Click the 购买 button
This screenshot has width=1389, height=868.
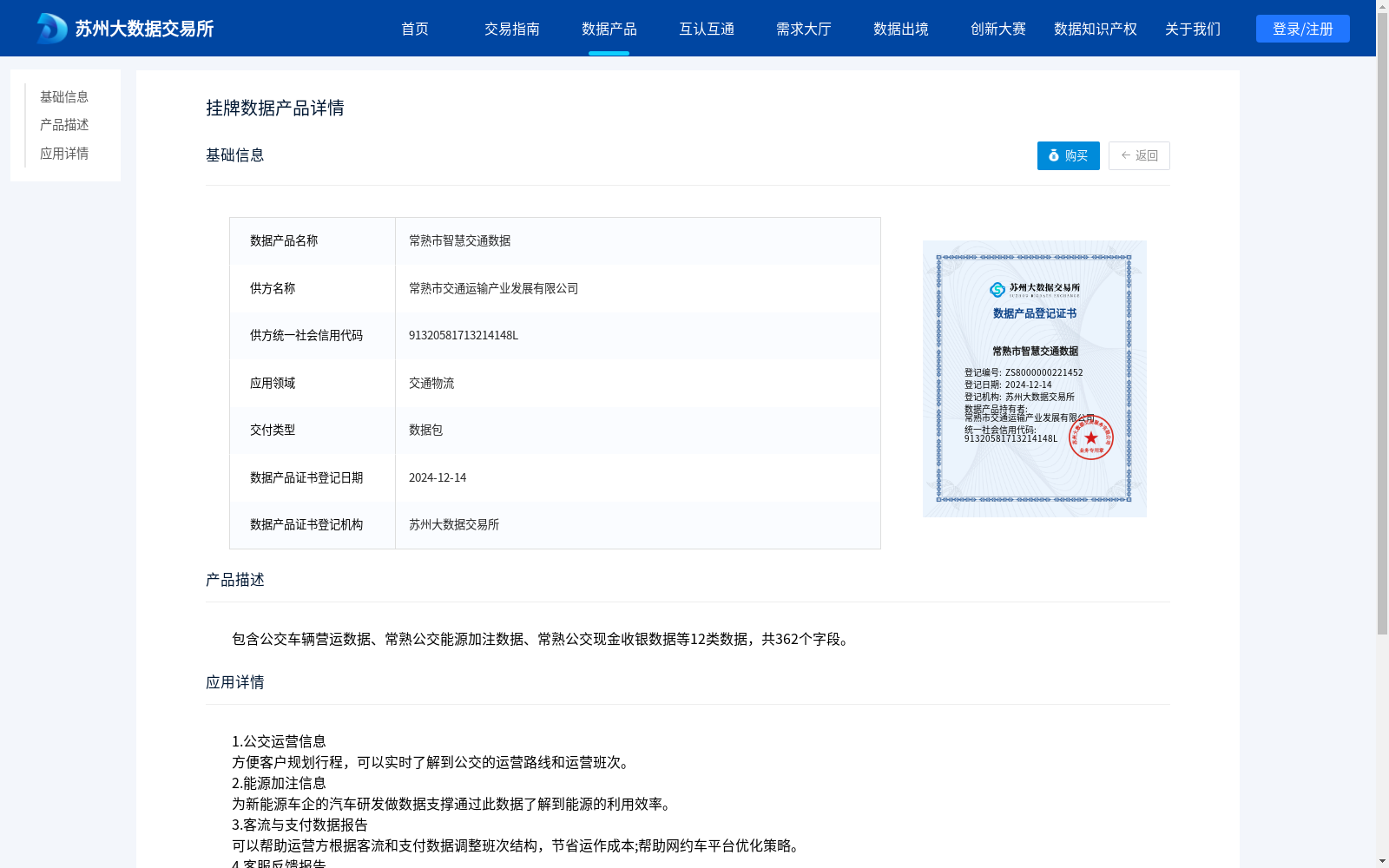[x=1069, y=155]
